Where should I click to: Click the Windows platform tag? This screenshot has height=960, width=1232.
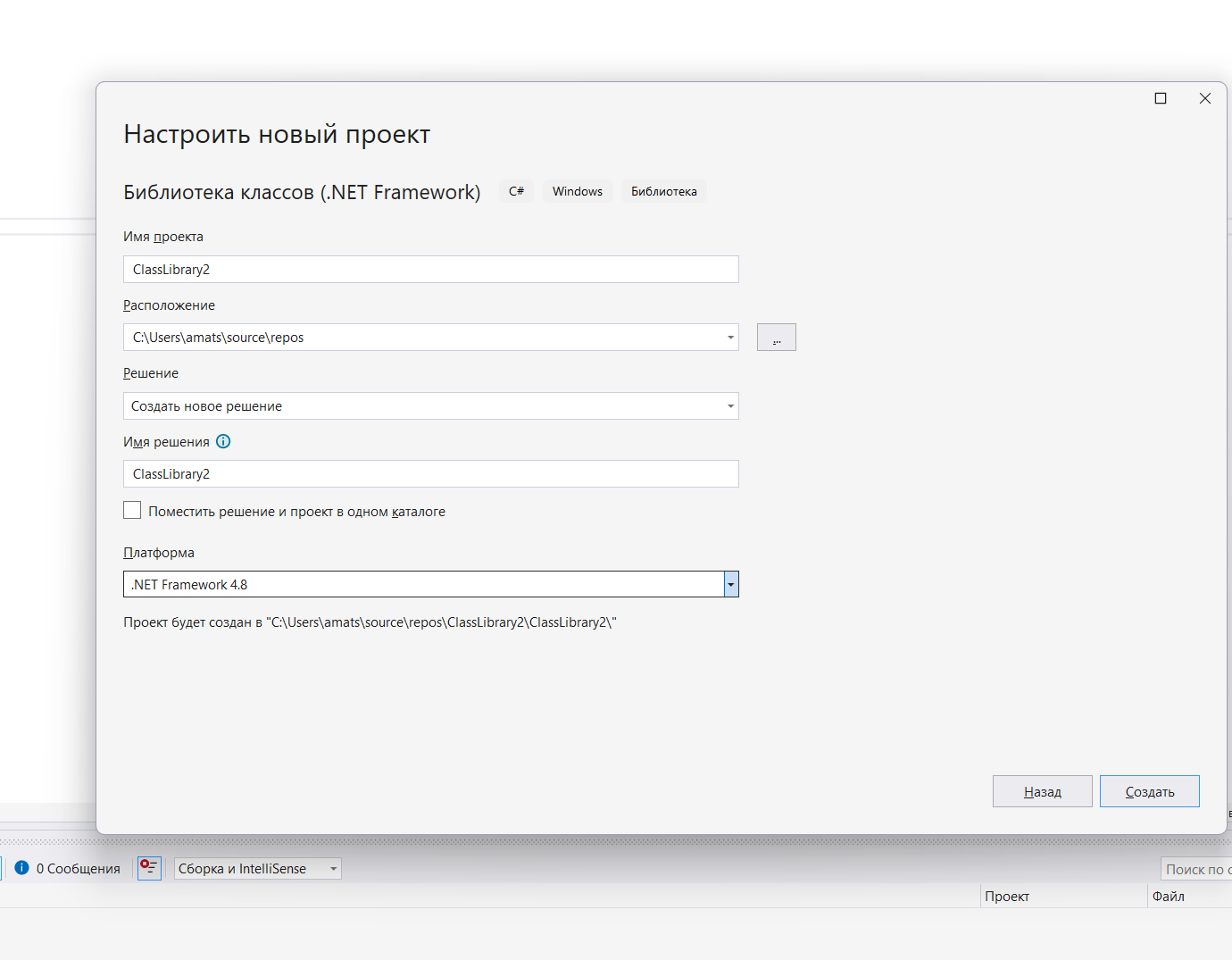pyautogui.click(x=577, y=191)
